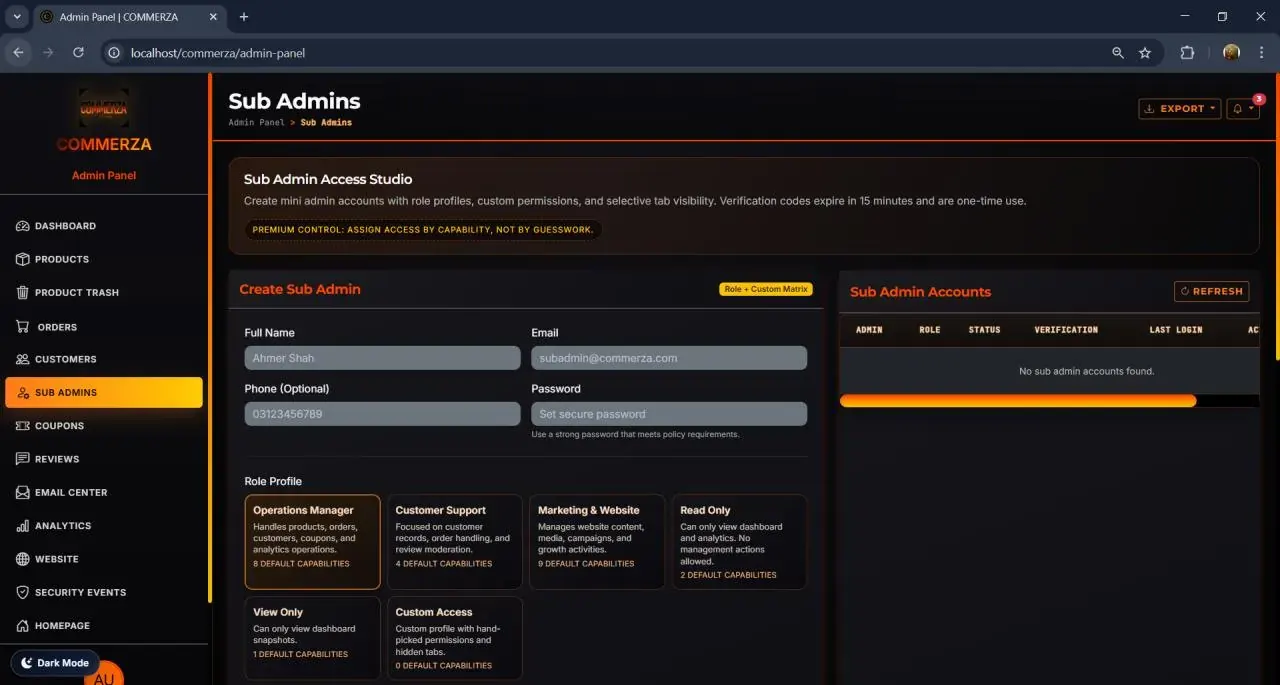Click the browser back arrow

coord(18,53)
